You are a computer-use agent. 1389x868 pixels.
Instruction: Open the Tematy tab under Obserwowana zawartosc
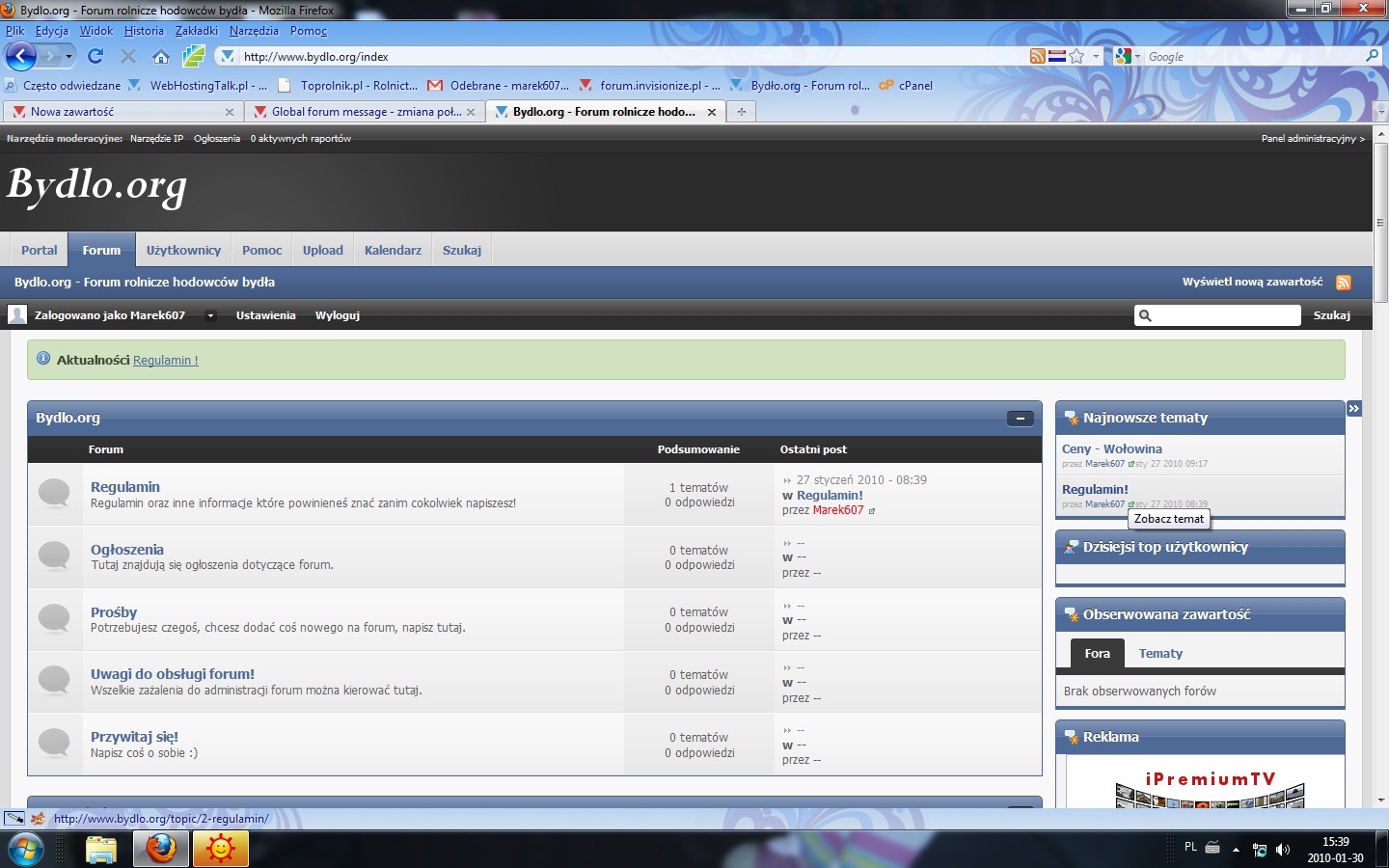pyautogui.click(x=1160, y=653)
